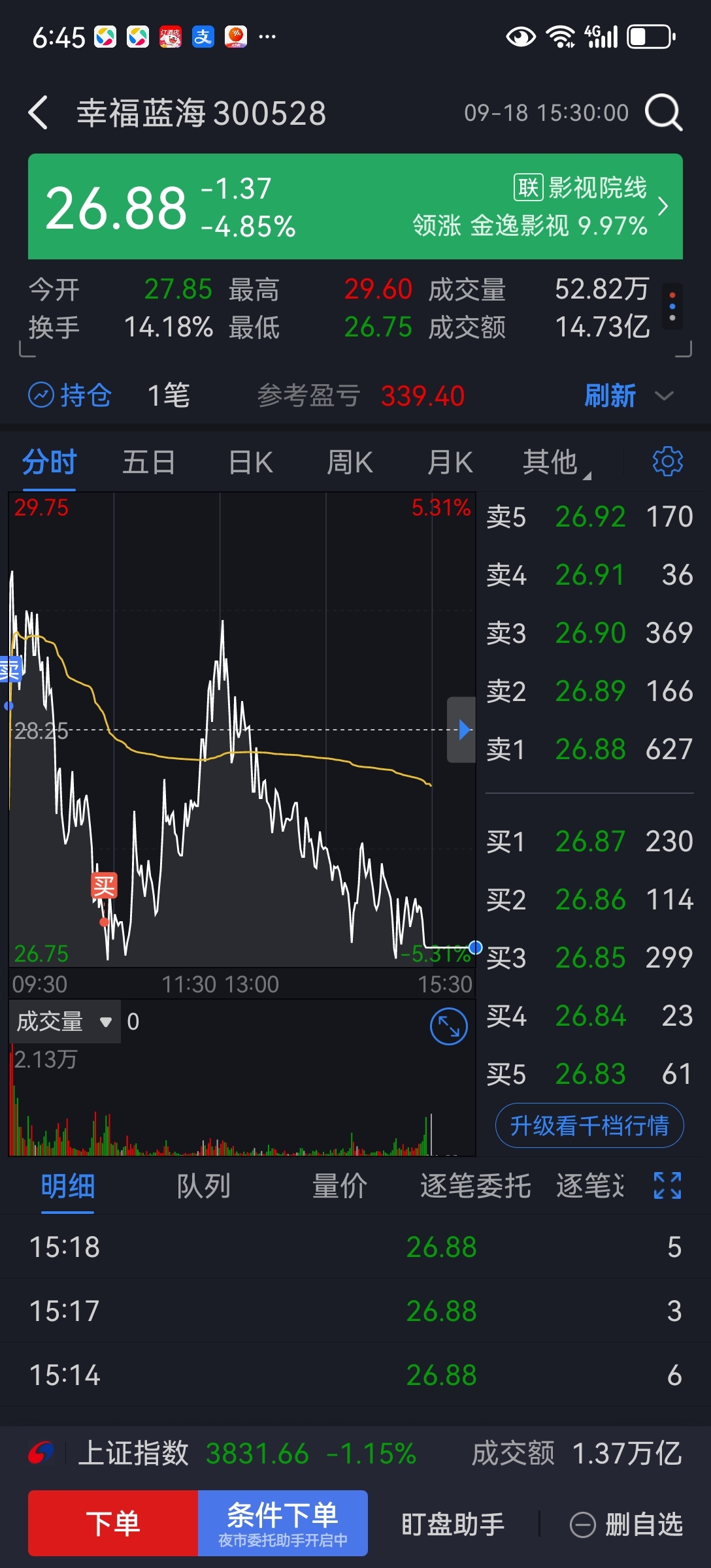Tap the blue crosshair dot at chart end
Image resolution: width=711 pixels, height=1568 pixels.
point(476,947)
